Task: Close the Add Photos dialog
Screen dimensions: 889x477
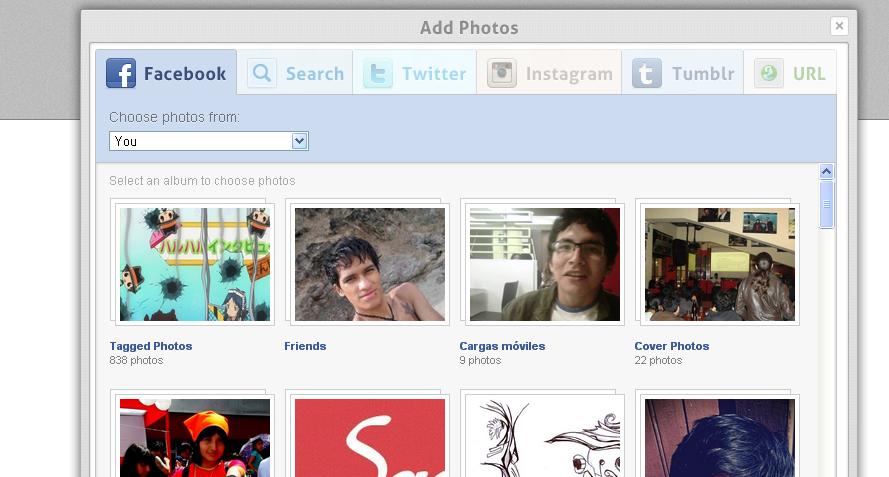Action: point(839,26)
